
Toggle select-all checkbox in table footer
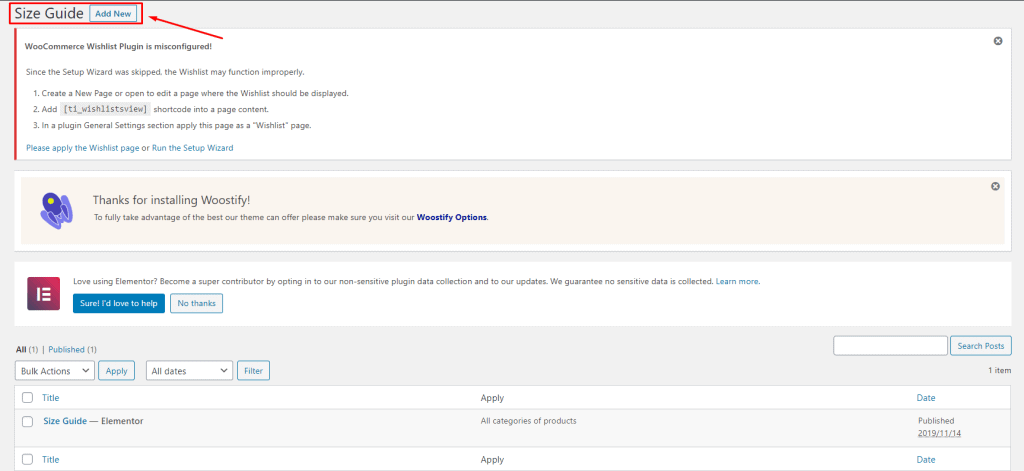point(27,459)
